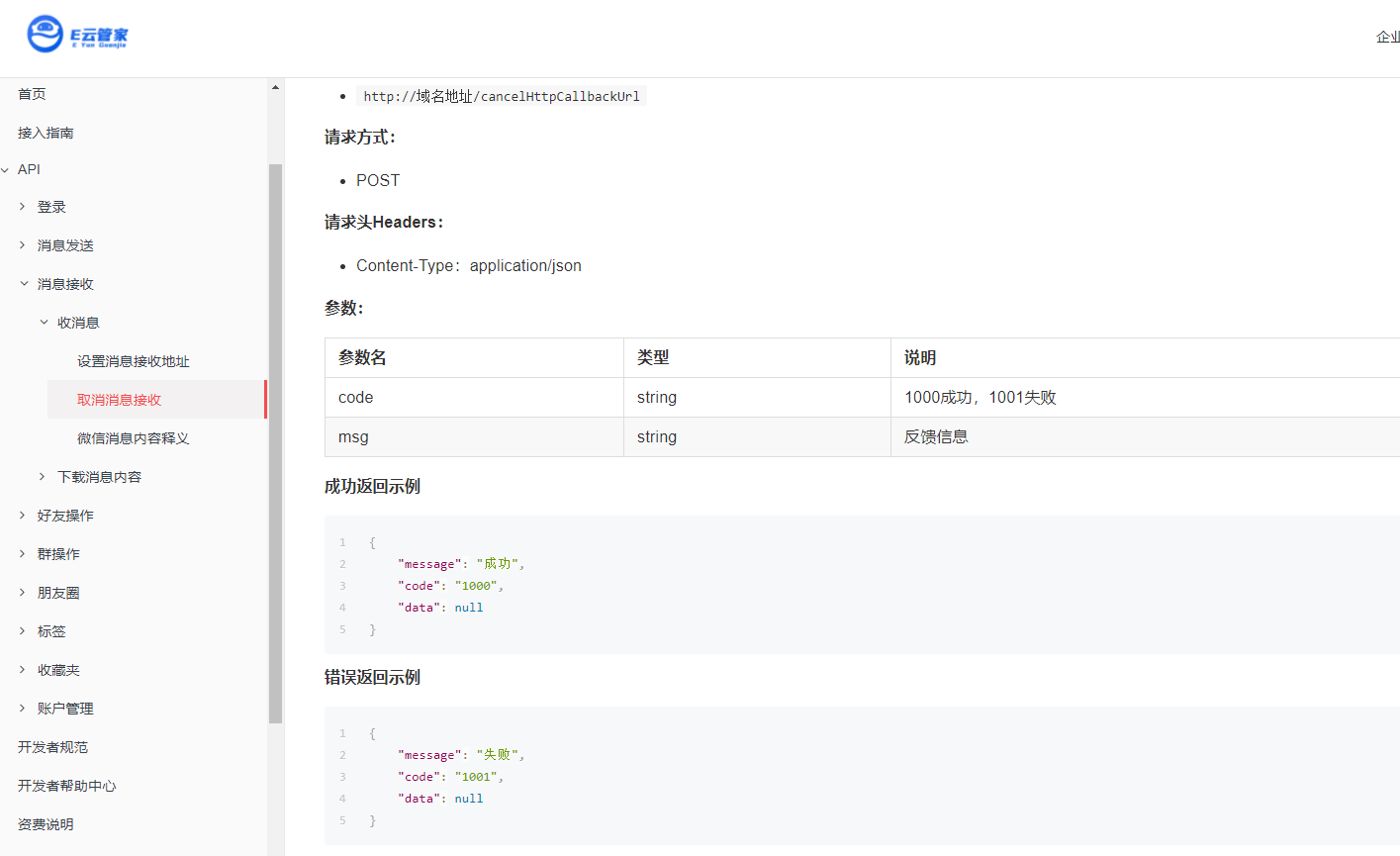The image size is (1400, 856).
Task: Click the sidebar scrollbar up arrow
Action: 275,87
